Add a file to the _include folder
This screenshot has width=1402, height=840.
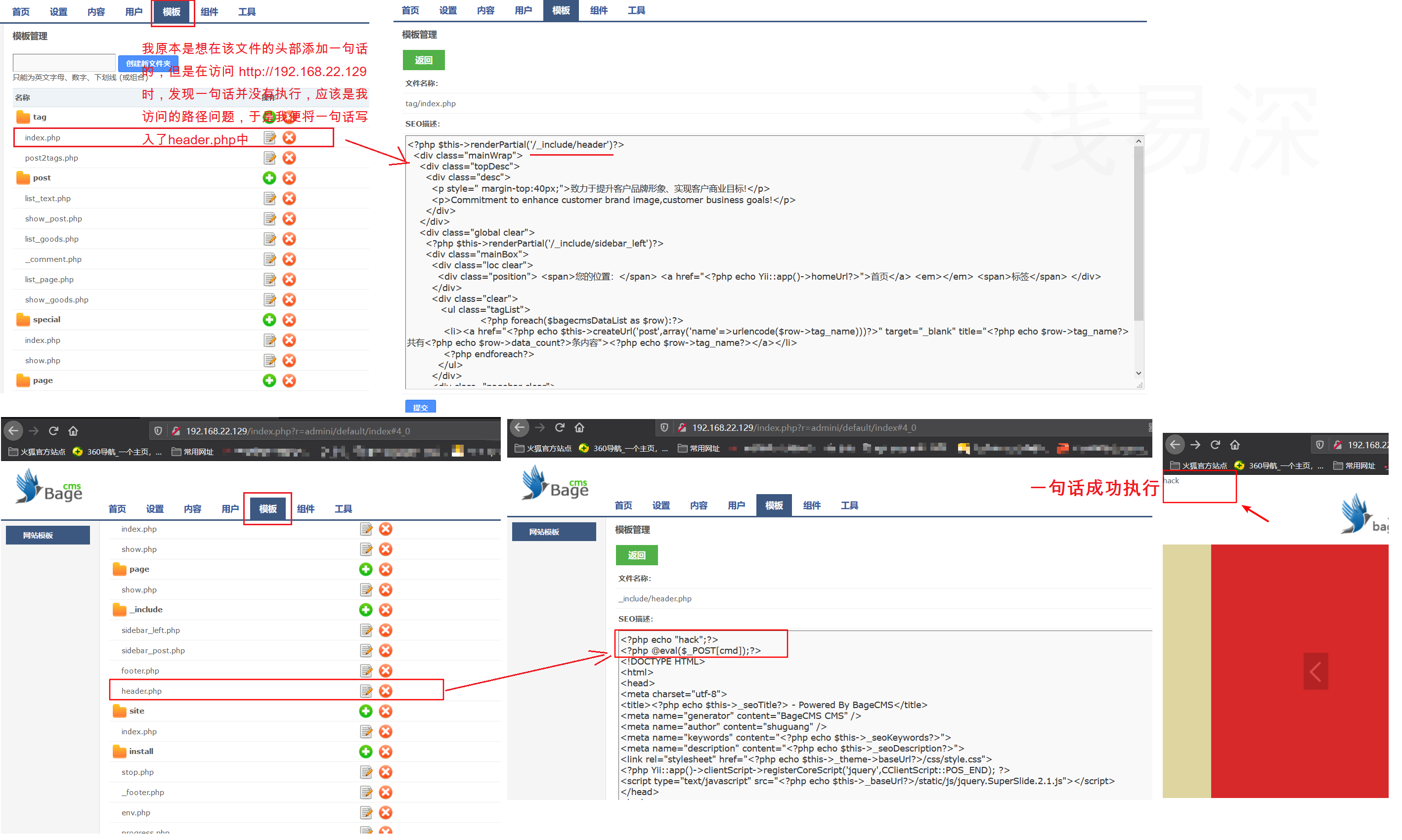click(x=366, y=610)
